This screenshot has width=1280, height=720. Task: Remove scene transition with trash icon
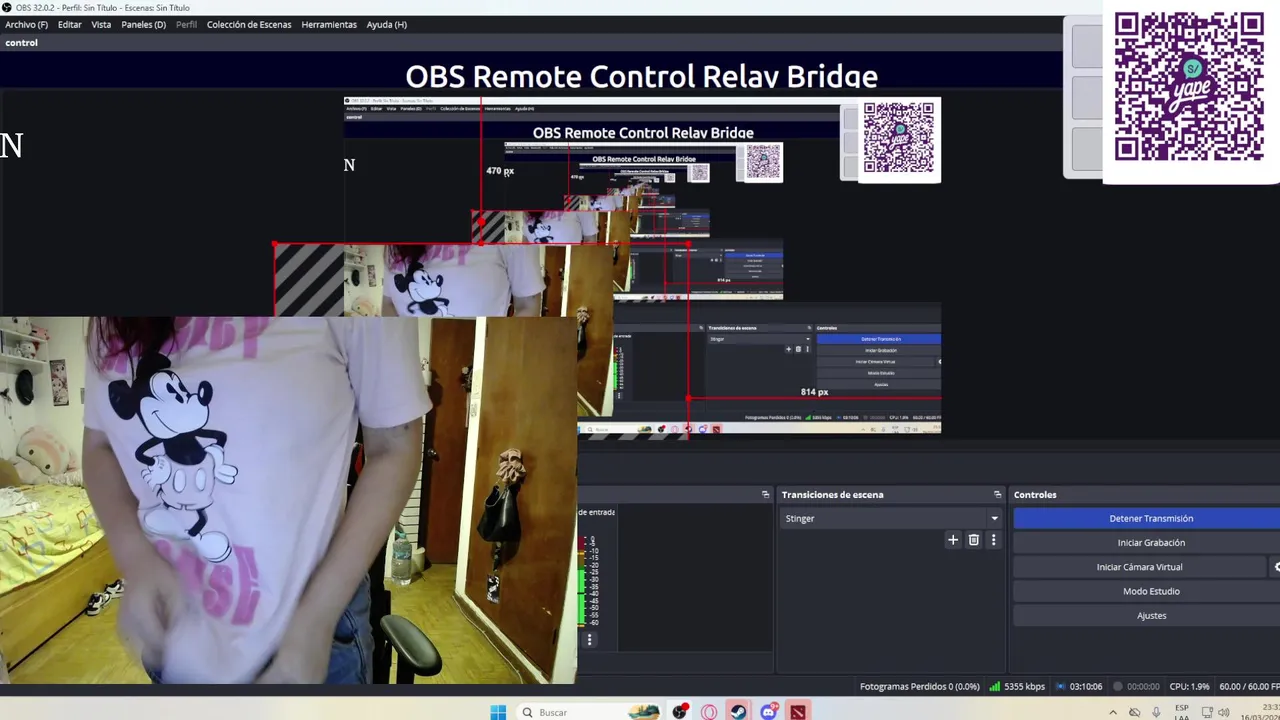[x=973, y=540]
